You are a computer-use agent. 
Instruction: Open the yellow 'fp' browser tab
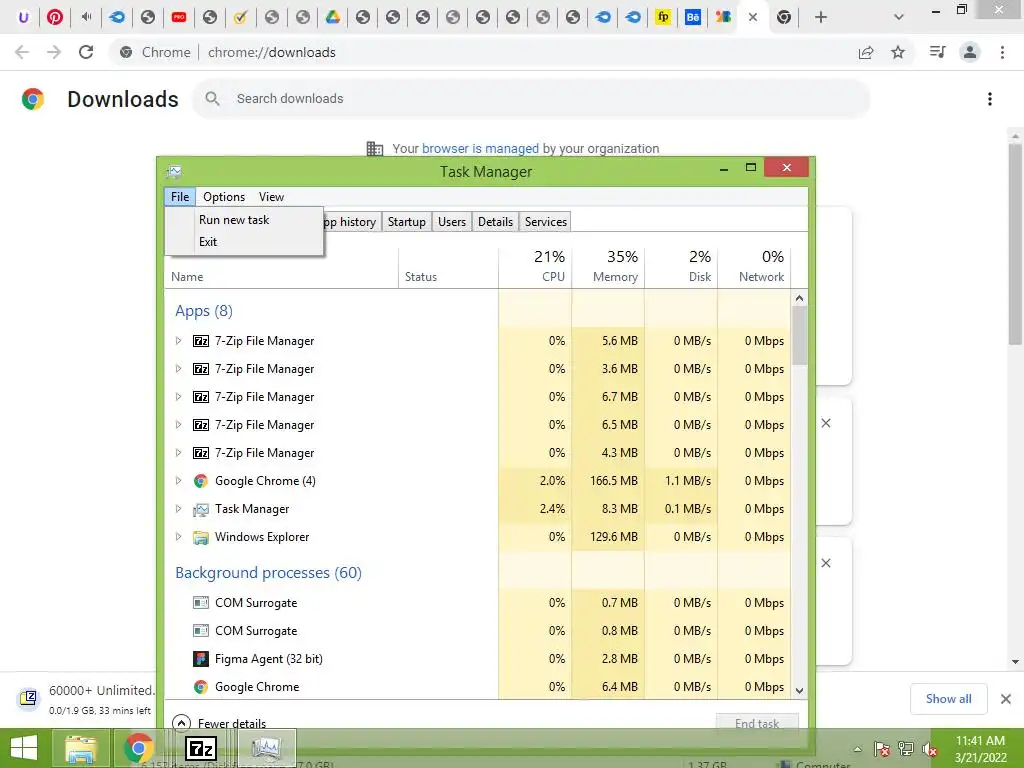click(663, 17)
